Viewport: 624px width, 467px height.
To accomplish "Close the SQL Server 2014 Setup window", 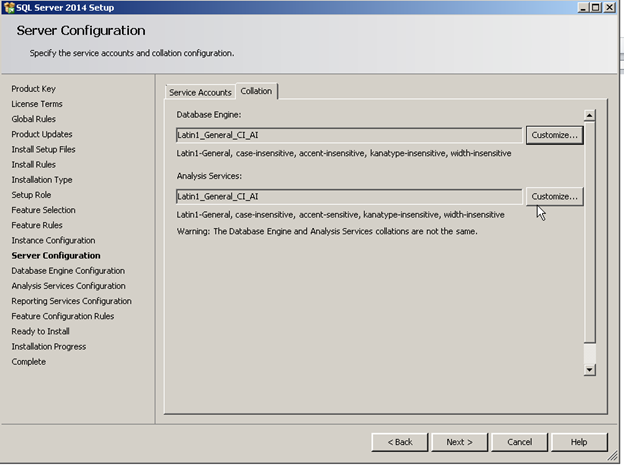I will 609,8.
